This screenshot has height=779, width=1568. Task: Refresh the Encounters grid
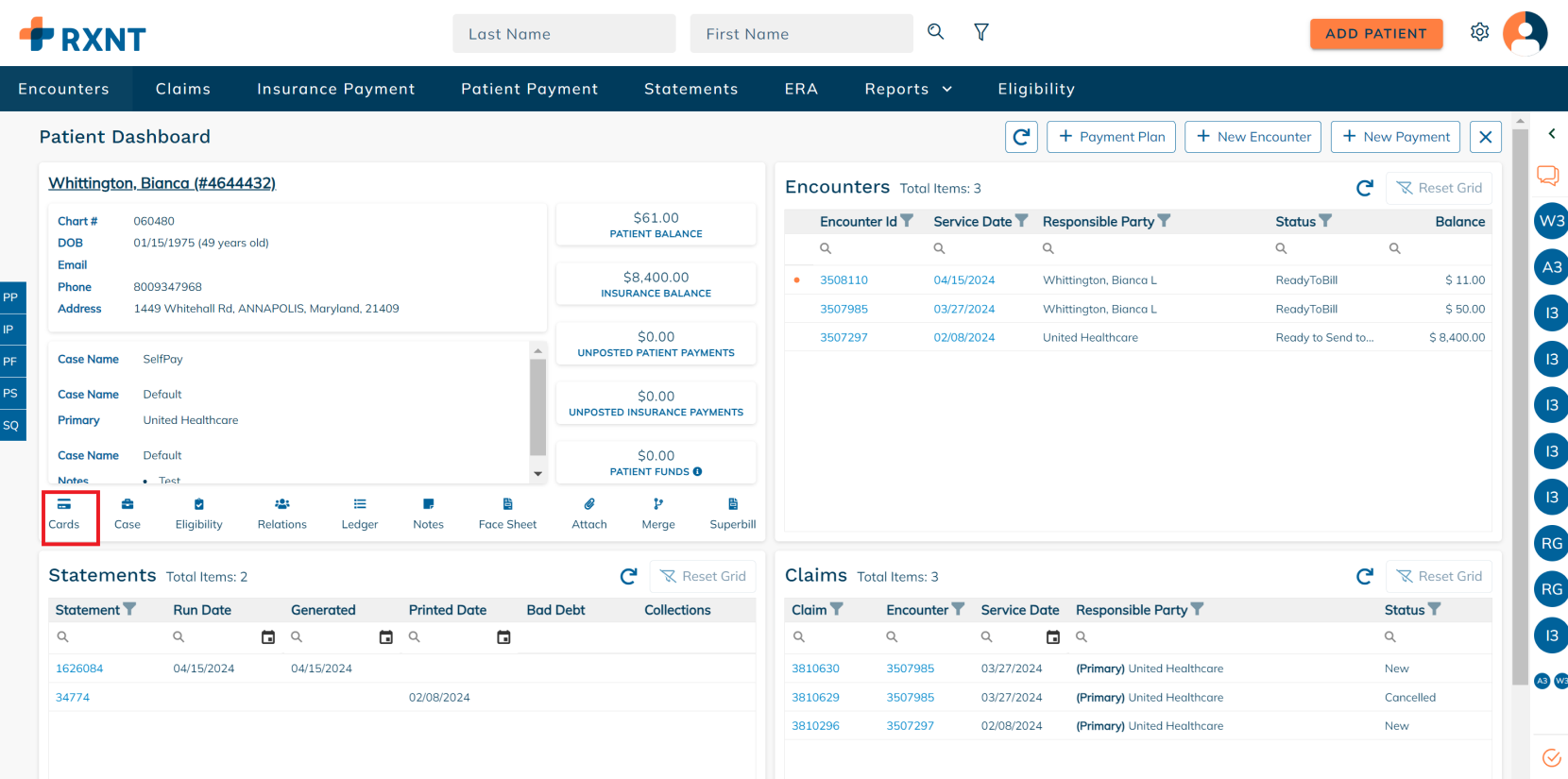pos(1364,188)
